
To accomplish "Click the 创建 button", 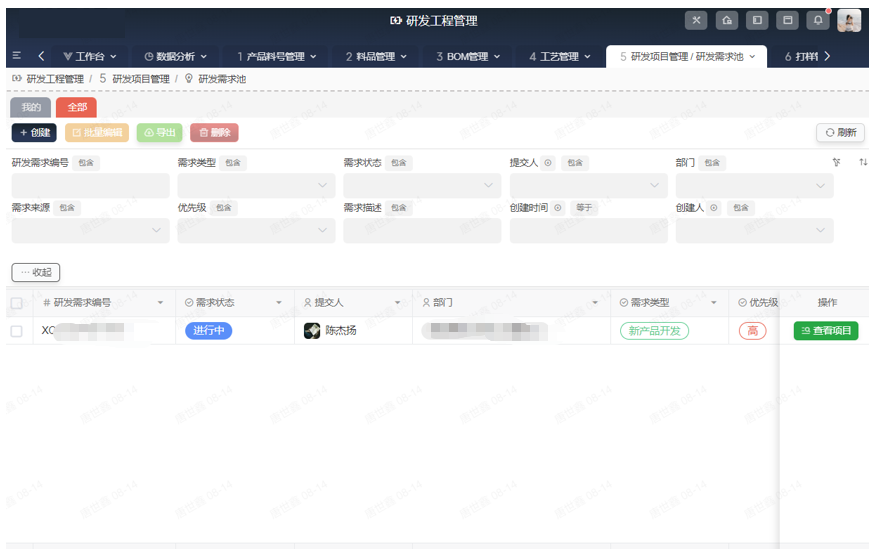I will tap(34, 132).
